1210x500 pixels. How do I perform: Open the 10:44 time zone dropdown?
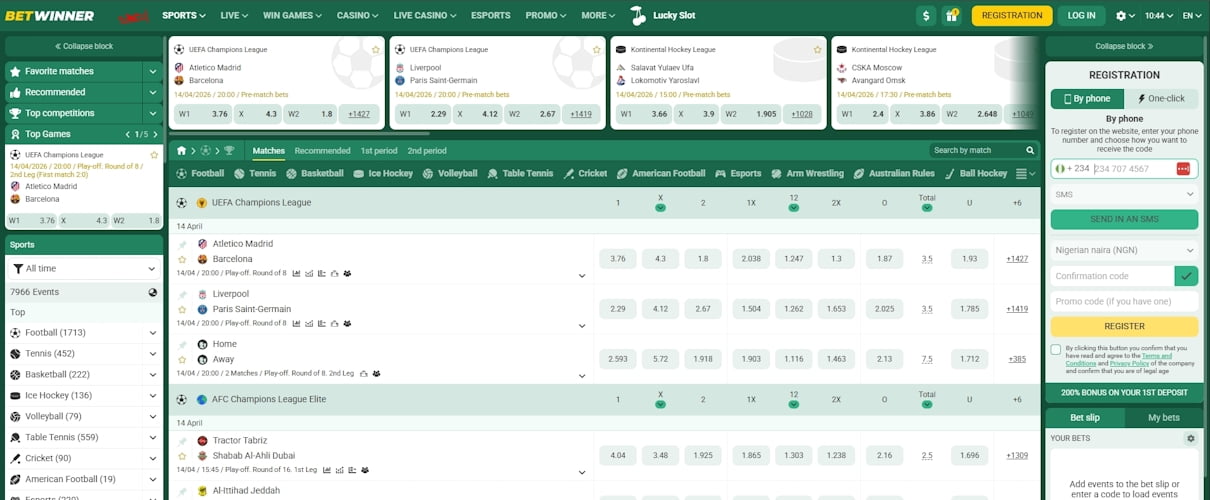(1160, 15)
